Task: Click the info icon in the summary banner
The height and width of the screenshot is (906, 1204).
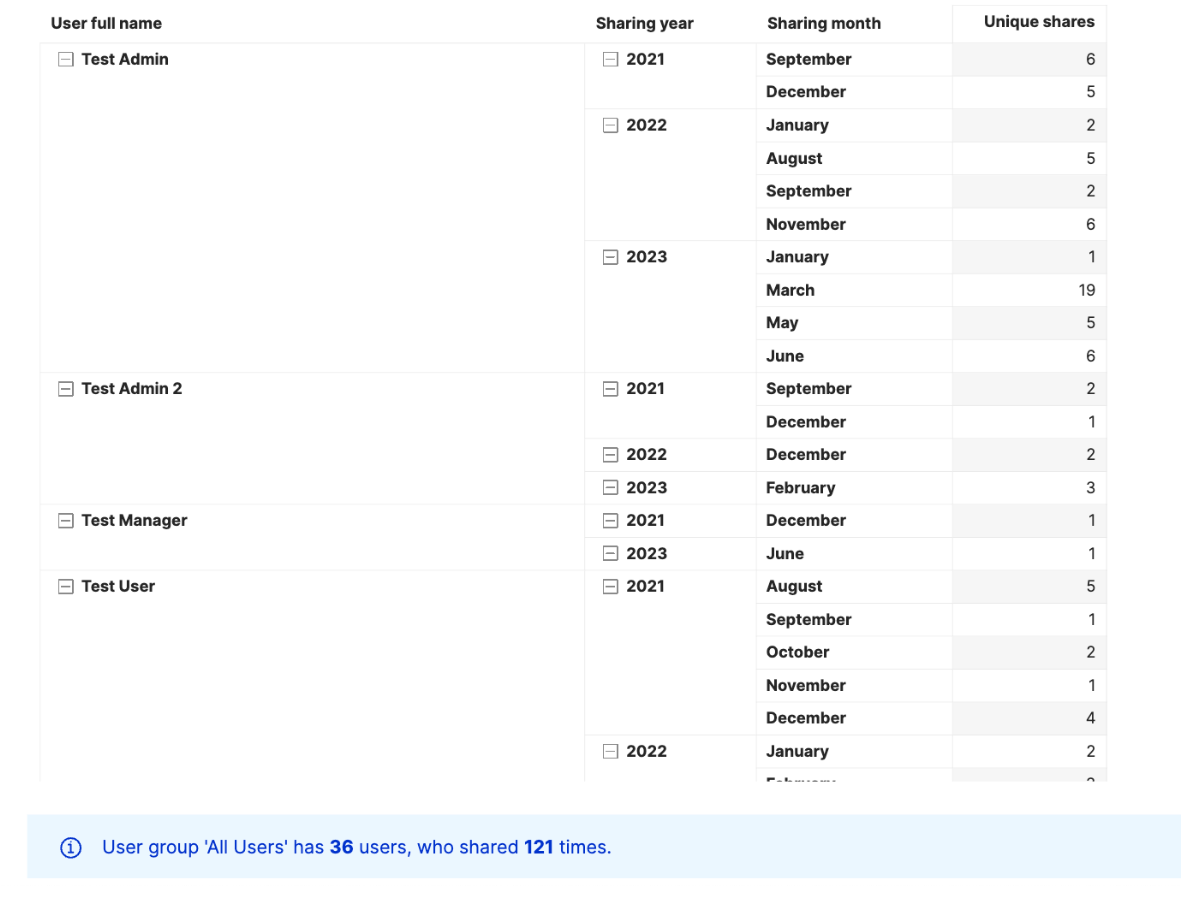Action: tap(71, 848)
